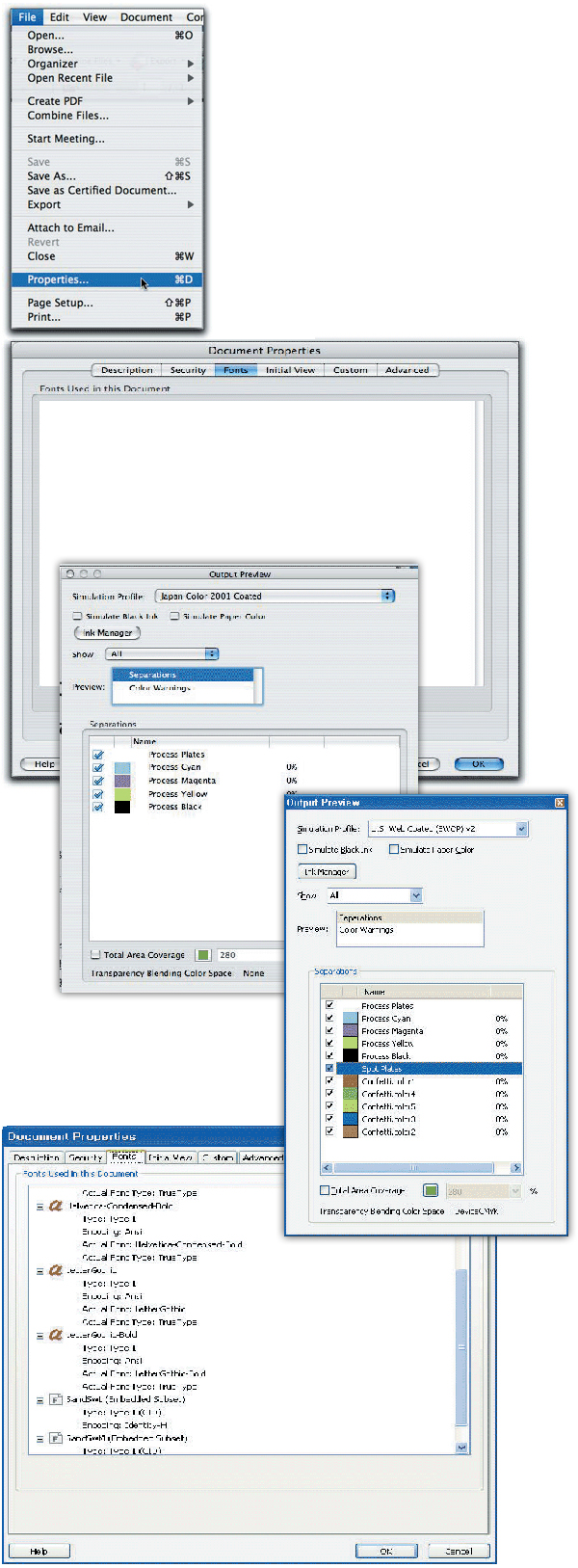This screenshot has width=578, height=1568.
Task: Close the Windows Output Preview dialog
Action: coord(560,802)
